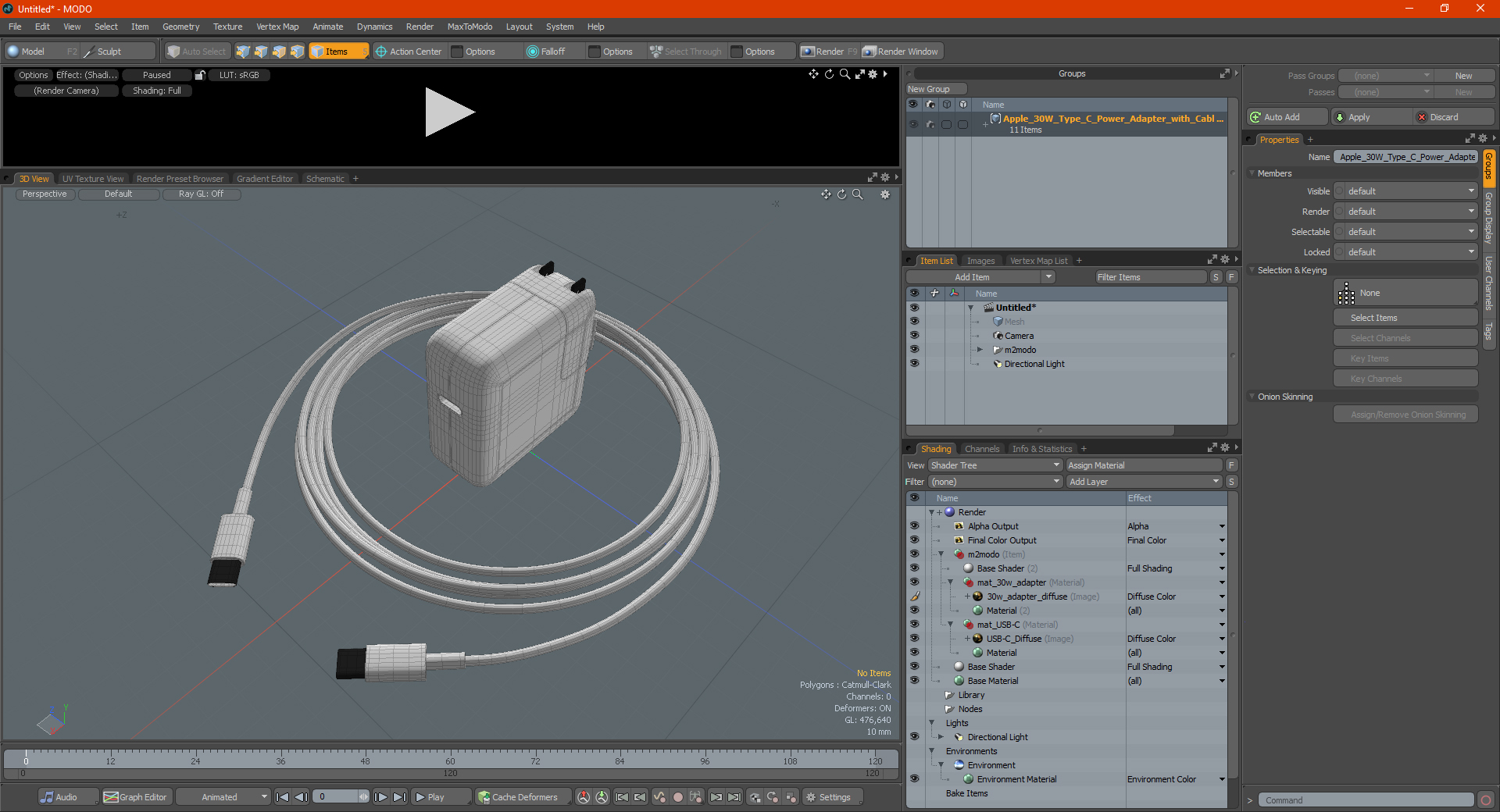Viewport: 1500px width, 812px height.
Task: Click the Perspective view button
Action: tap(45, 194)
